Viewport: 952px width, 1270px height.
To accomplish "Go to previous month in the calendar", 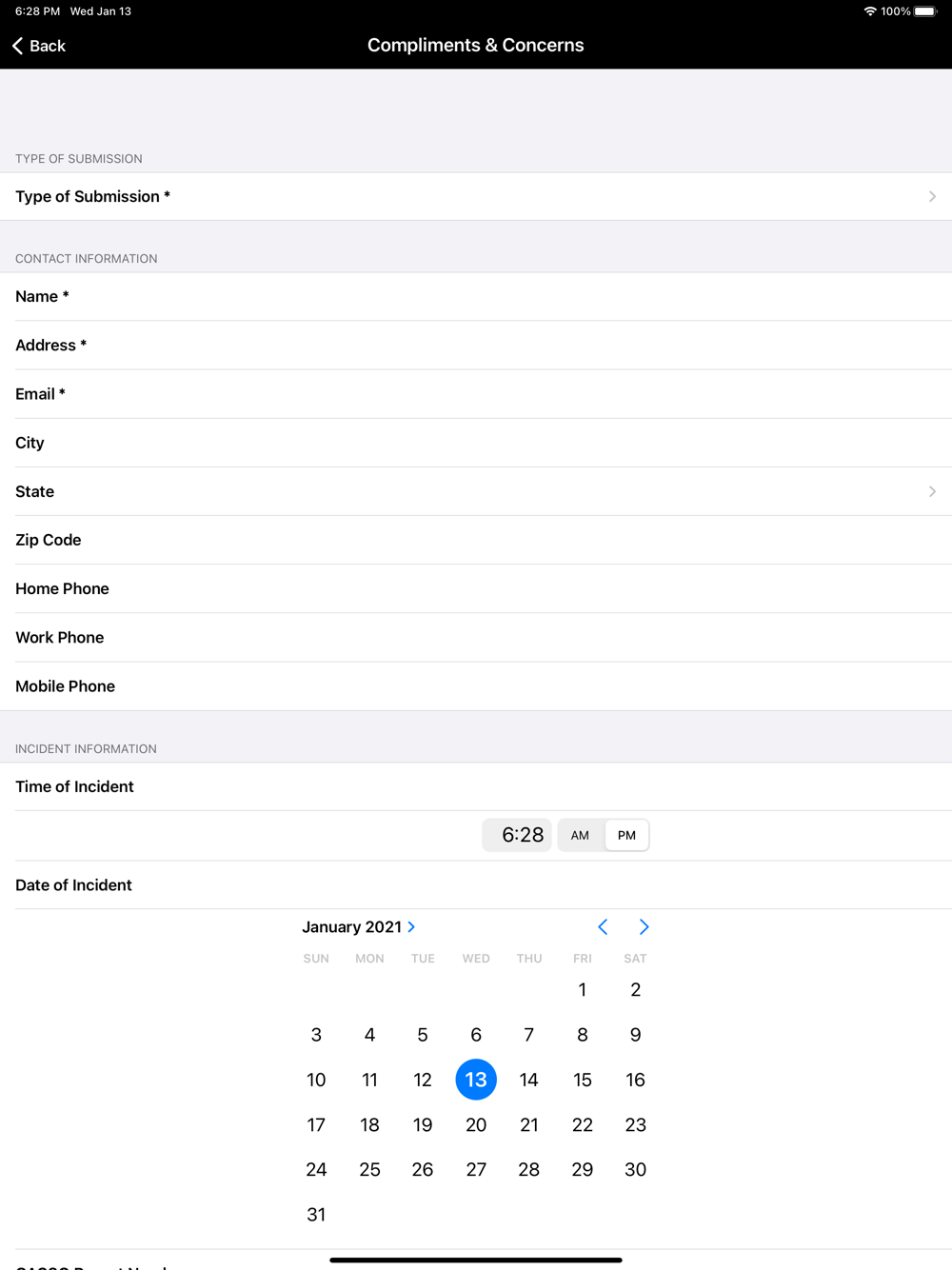I will pos(603,927).
